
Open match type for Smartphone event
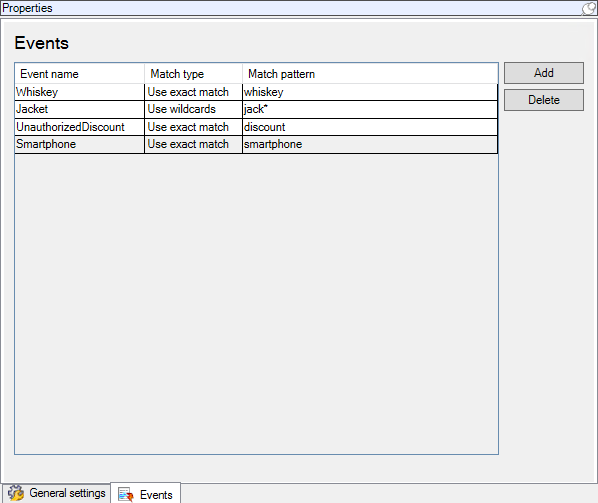pos(193,144)
